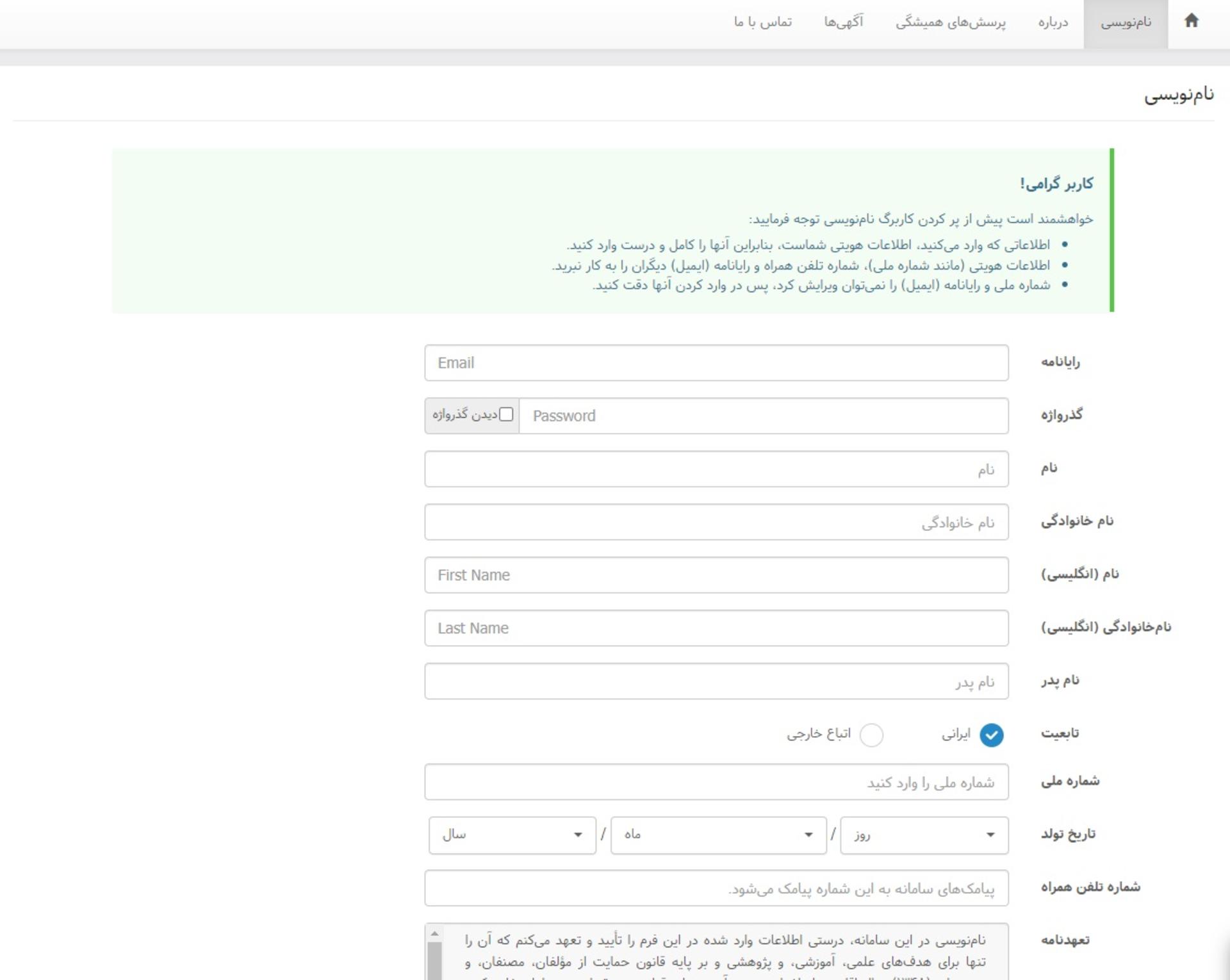
Task: Click the تعهدنامه agreement text box
Action: click(x=716, y=952)
